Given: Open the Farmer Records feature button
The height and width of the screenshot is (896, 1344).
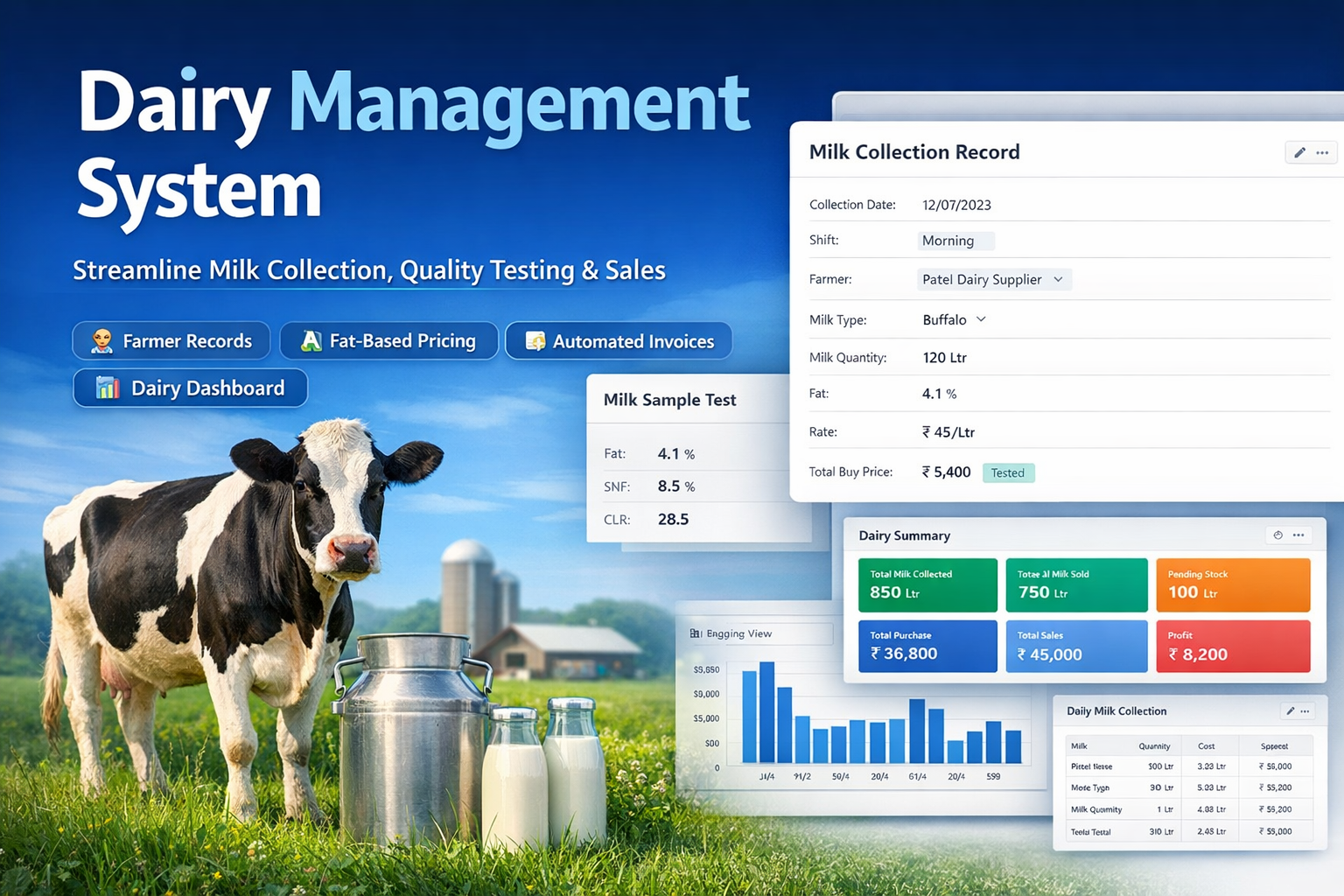Looking at the screenshot, I should coord(171,341).
